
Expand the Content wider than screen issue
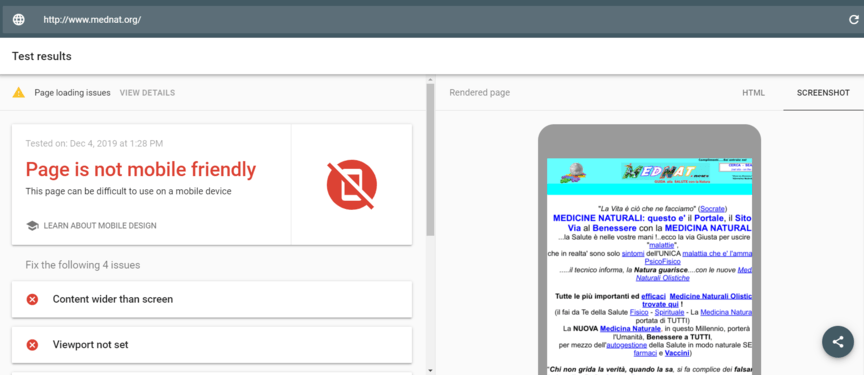point(212,300)
